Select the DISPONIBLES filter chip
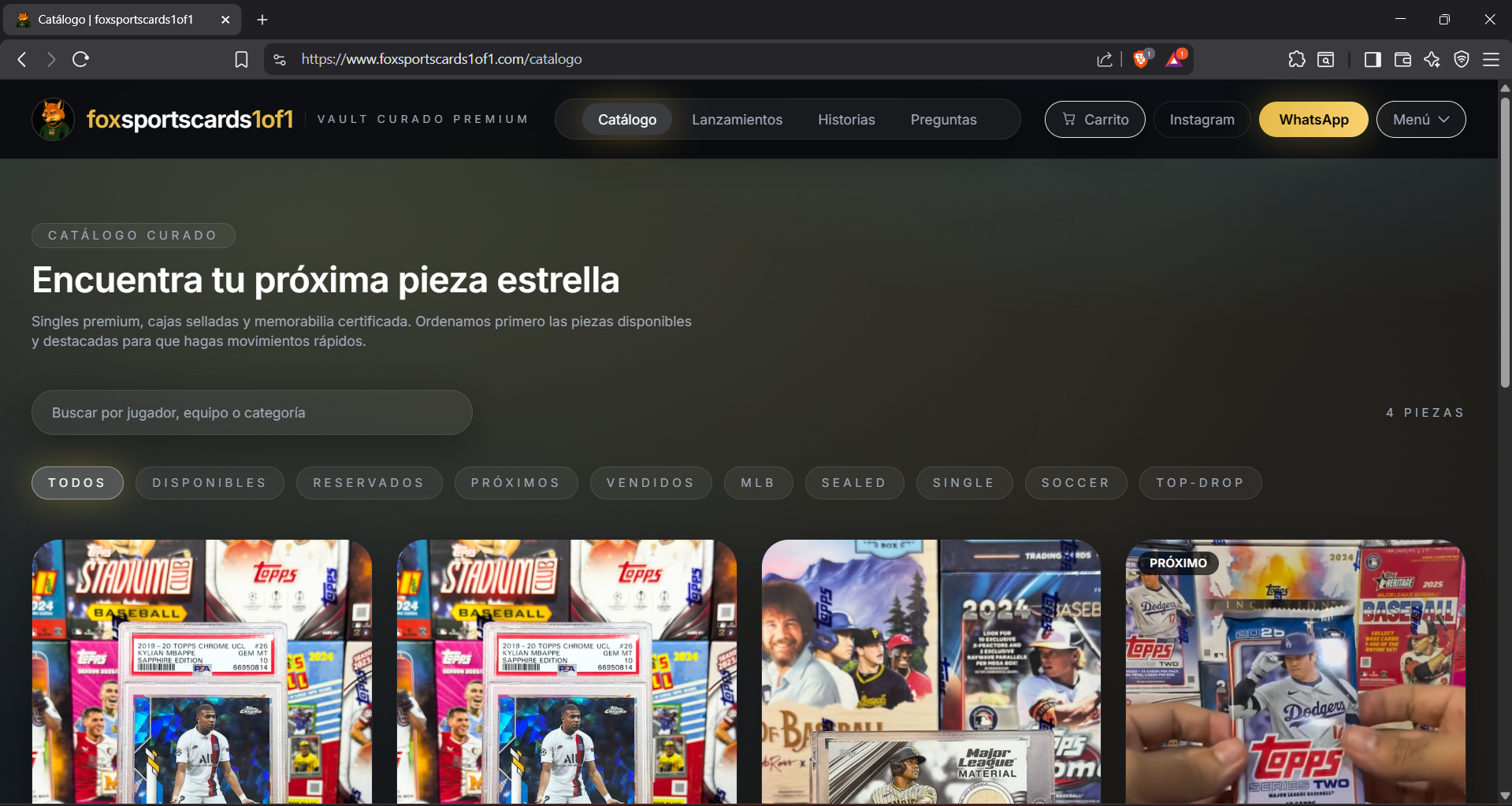 coord(209,482)
